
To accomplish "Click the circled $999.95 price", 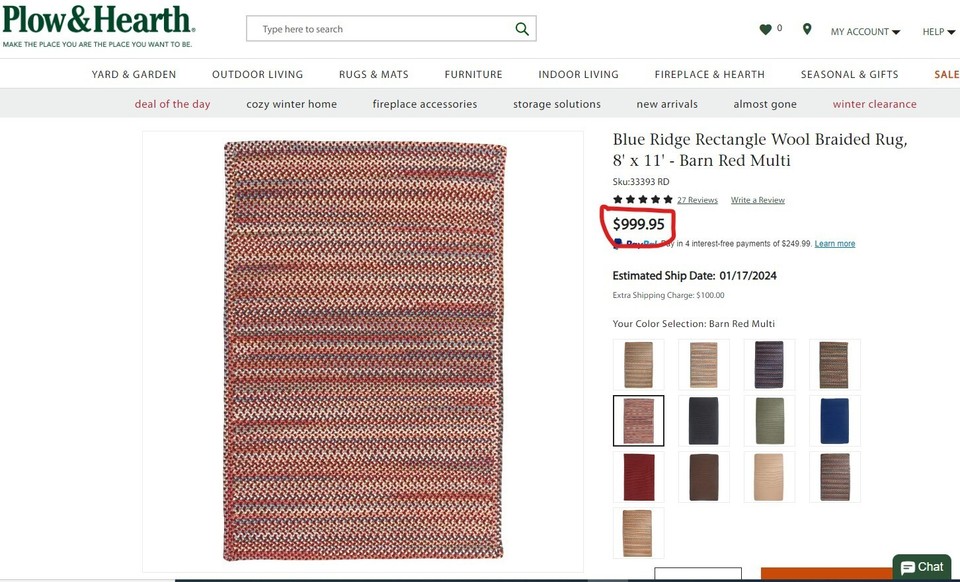I will click(639, 224).
